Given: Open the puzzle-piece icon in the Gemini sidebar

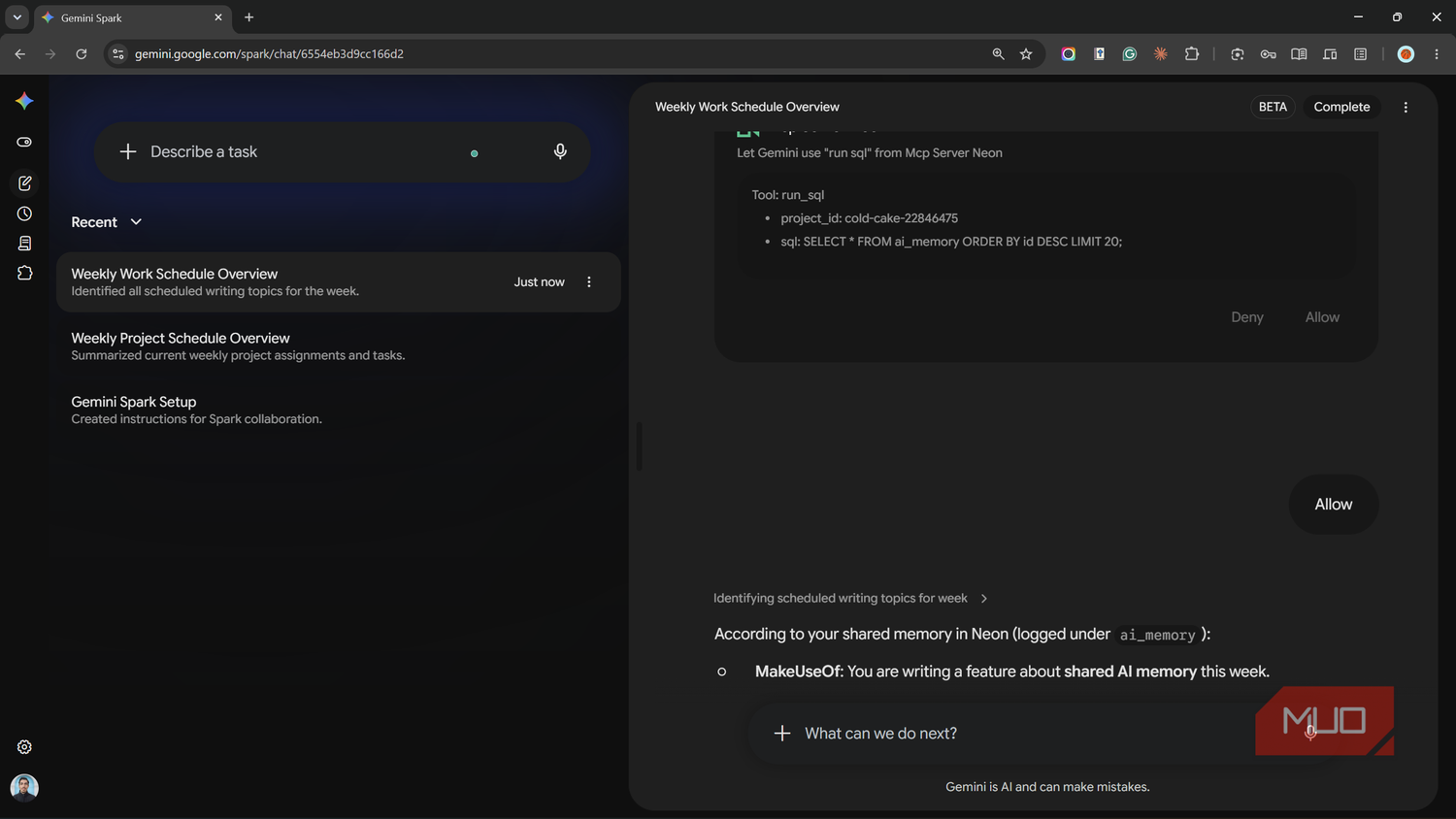Looking at the screenshot, I should (24, 273).
